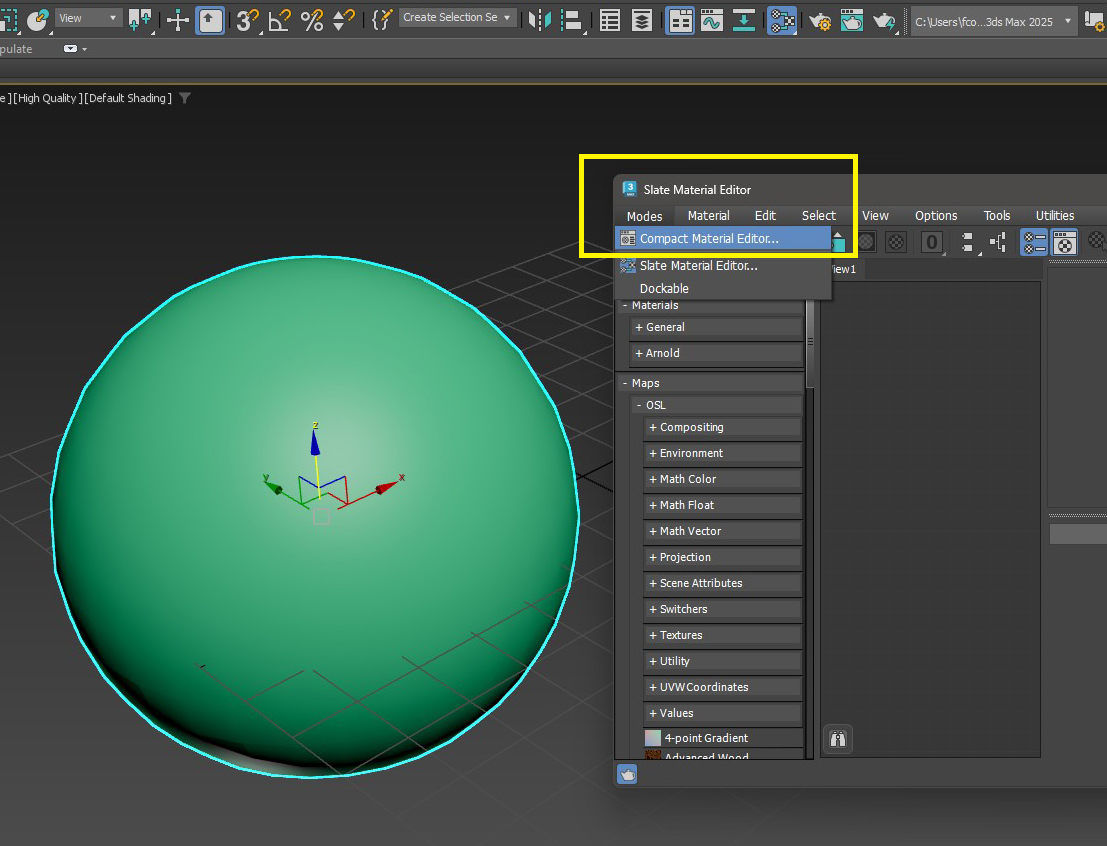Viewport: 1107px width, 846px height.
Task: Click the Material Editor toolbar icon
Action: tap(782, 20)
